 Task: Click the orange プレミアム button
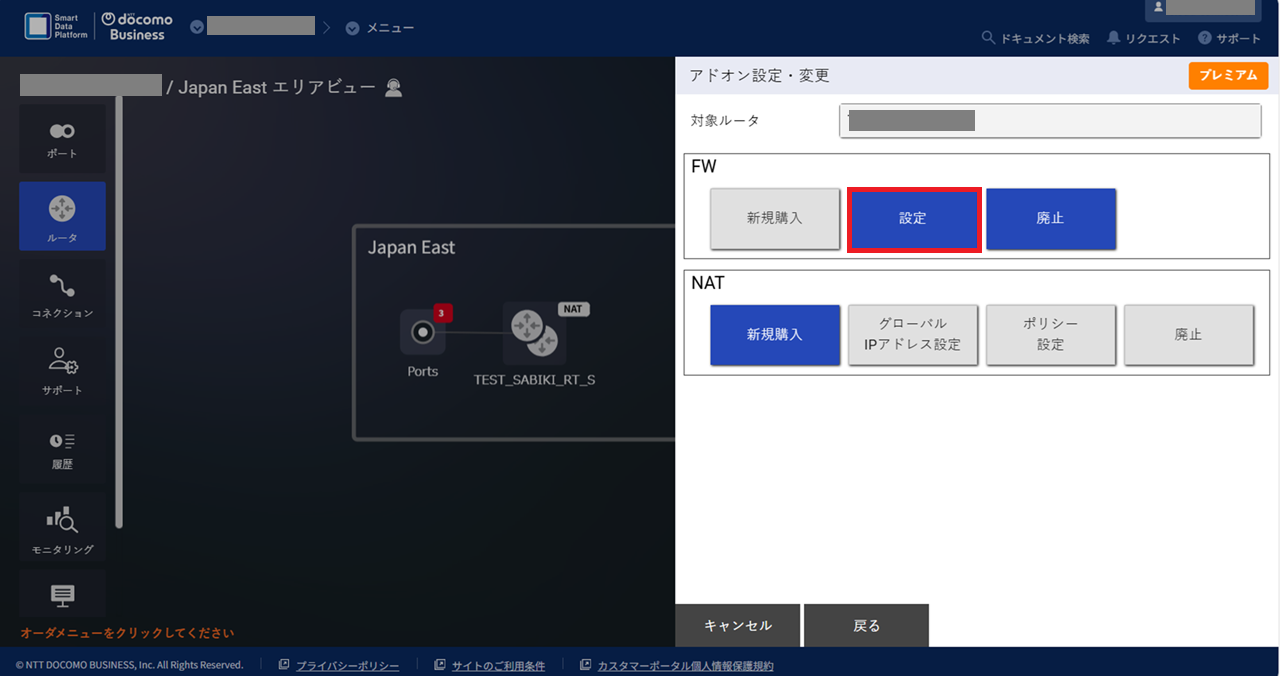point(1228,75)
